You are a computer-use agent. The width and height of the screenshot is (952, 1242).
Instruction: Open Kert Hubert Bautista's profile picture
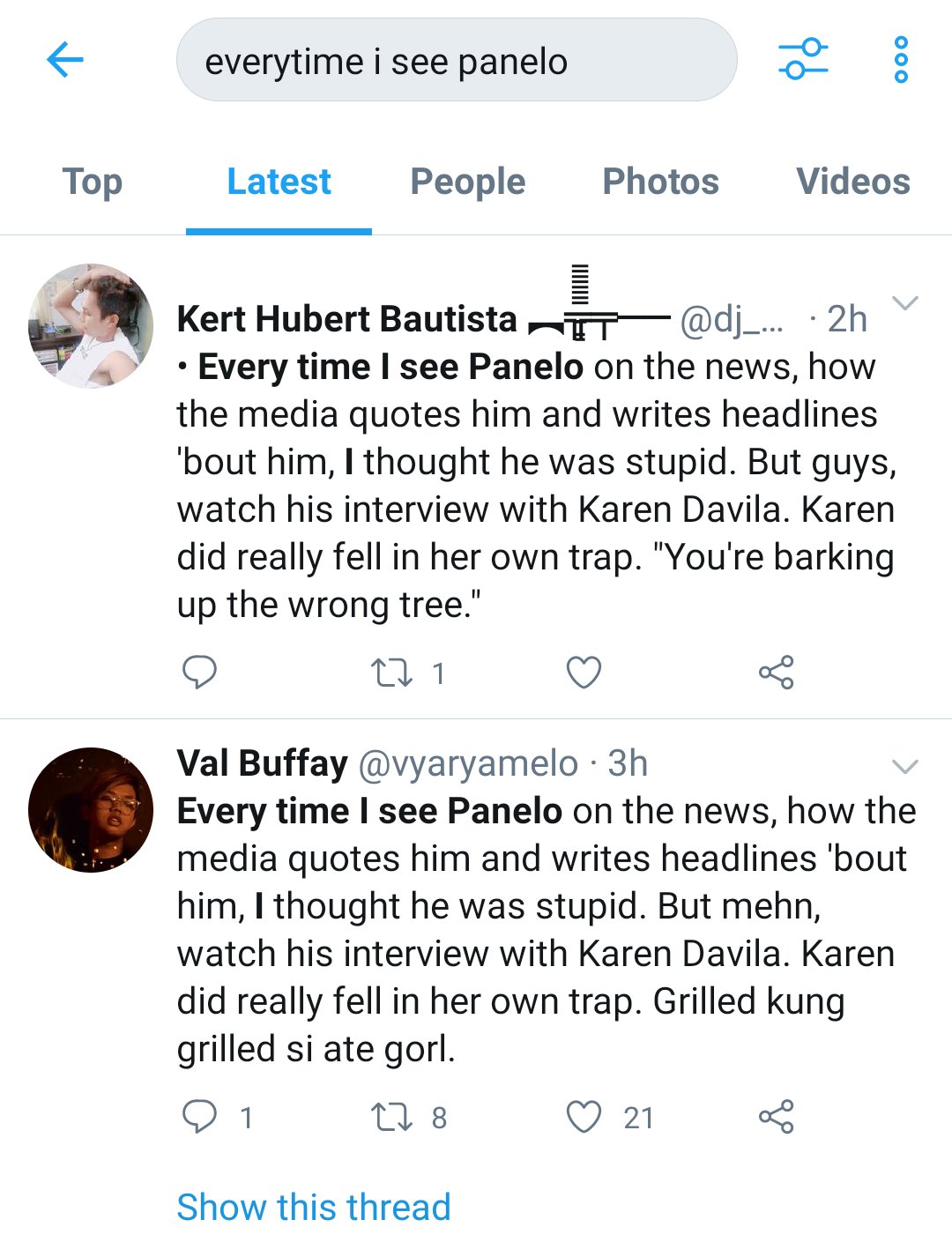(91, 325)
